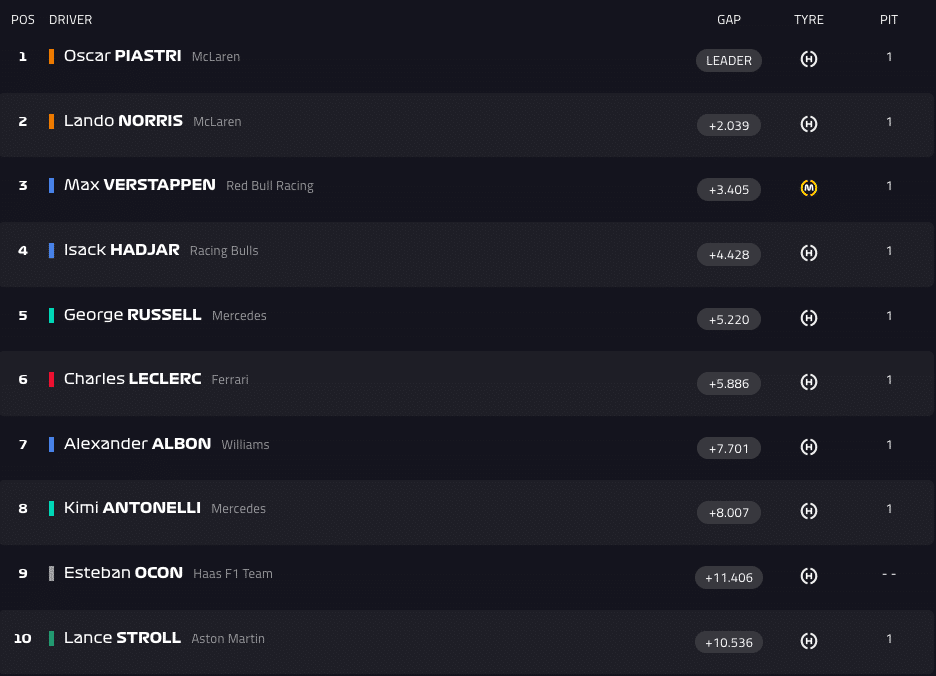
Task: Click the GAP column header
Action: pyautogui.click(x=729, y=20)
